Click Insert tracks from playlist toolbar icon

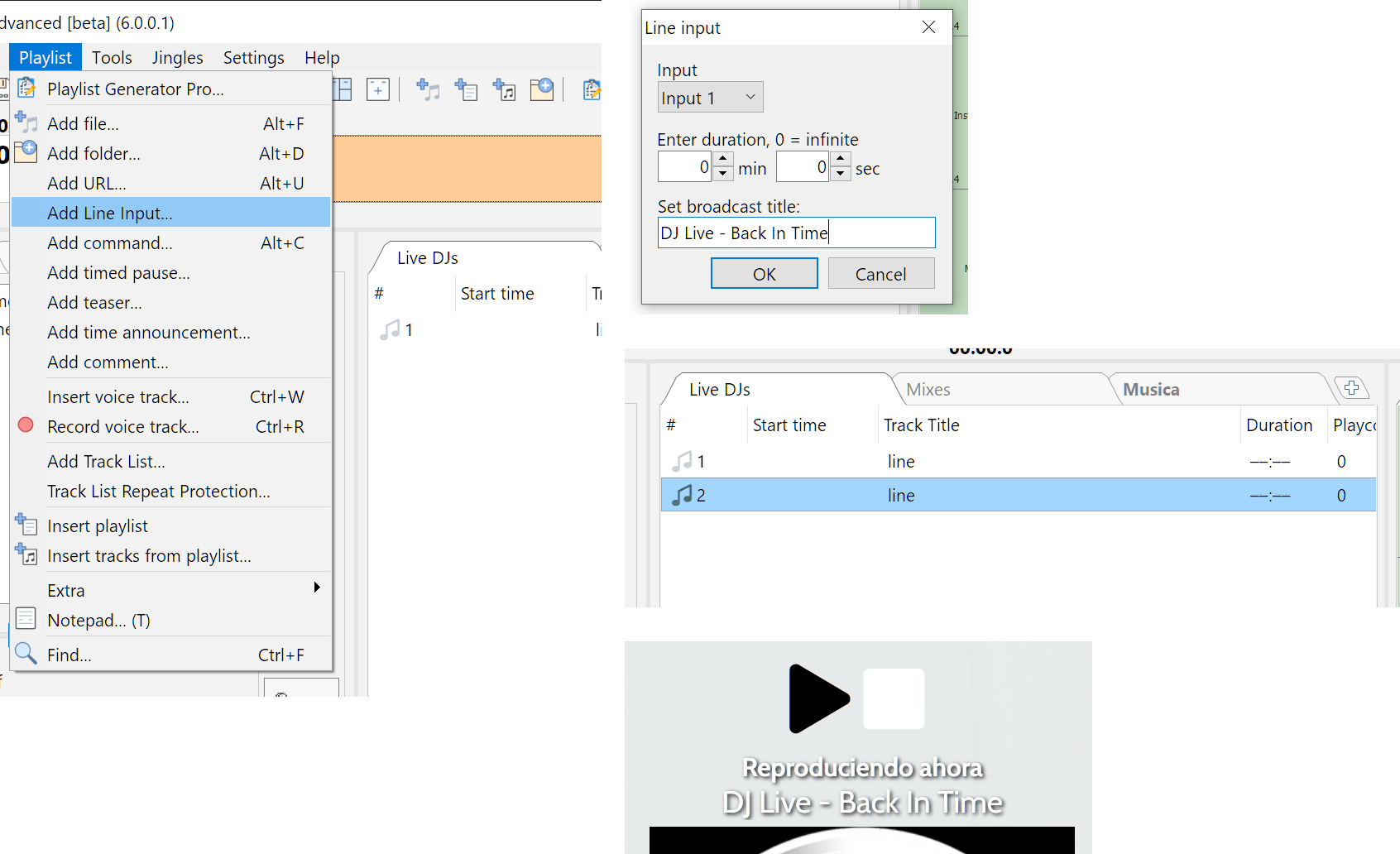tap(504, 89)
